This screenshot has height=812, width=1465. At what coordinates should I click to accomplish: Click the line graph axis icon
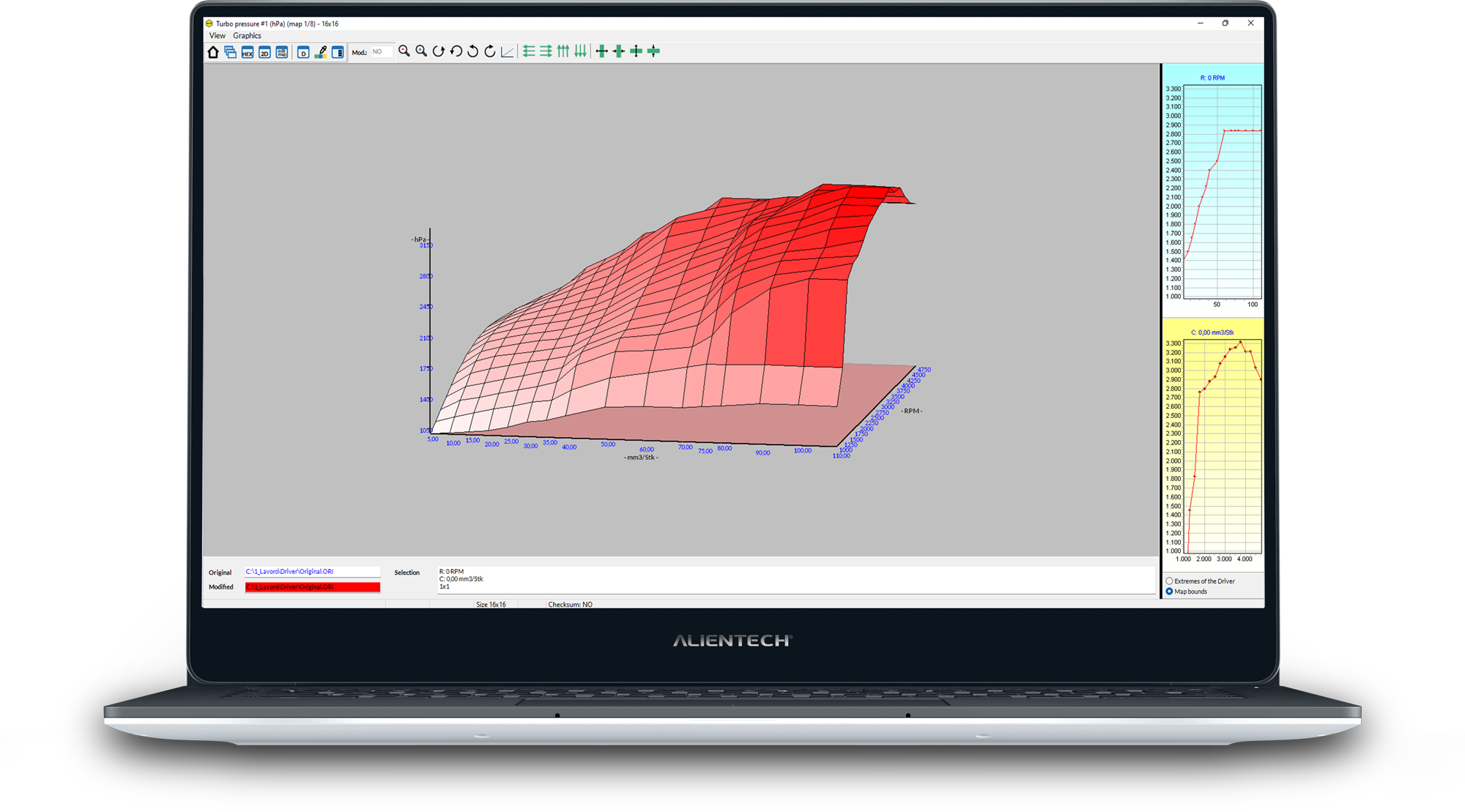pyautogui.click(x=507, y=51)
